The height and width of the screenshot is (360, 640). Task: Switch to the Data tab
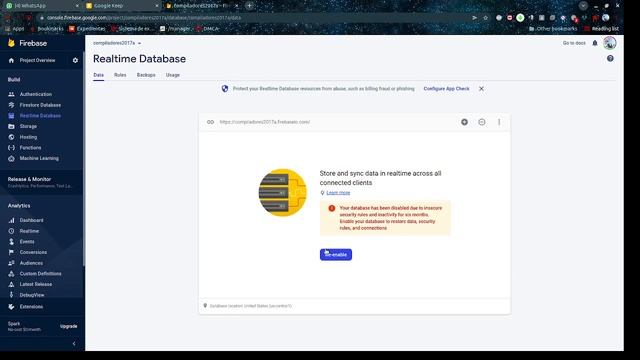pyautogui.click(x=98, y=75)
